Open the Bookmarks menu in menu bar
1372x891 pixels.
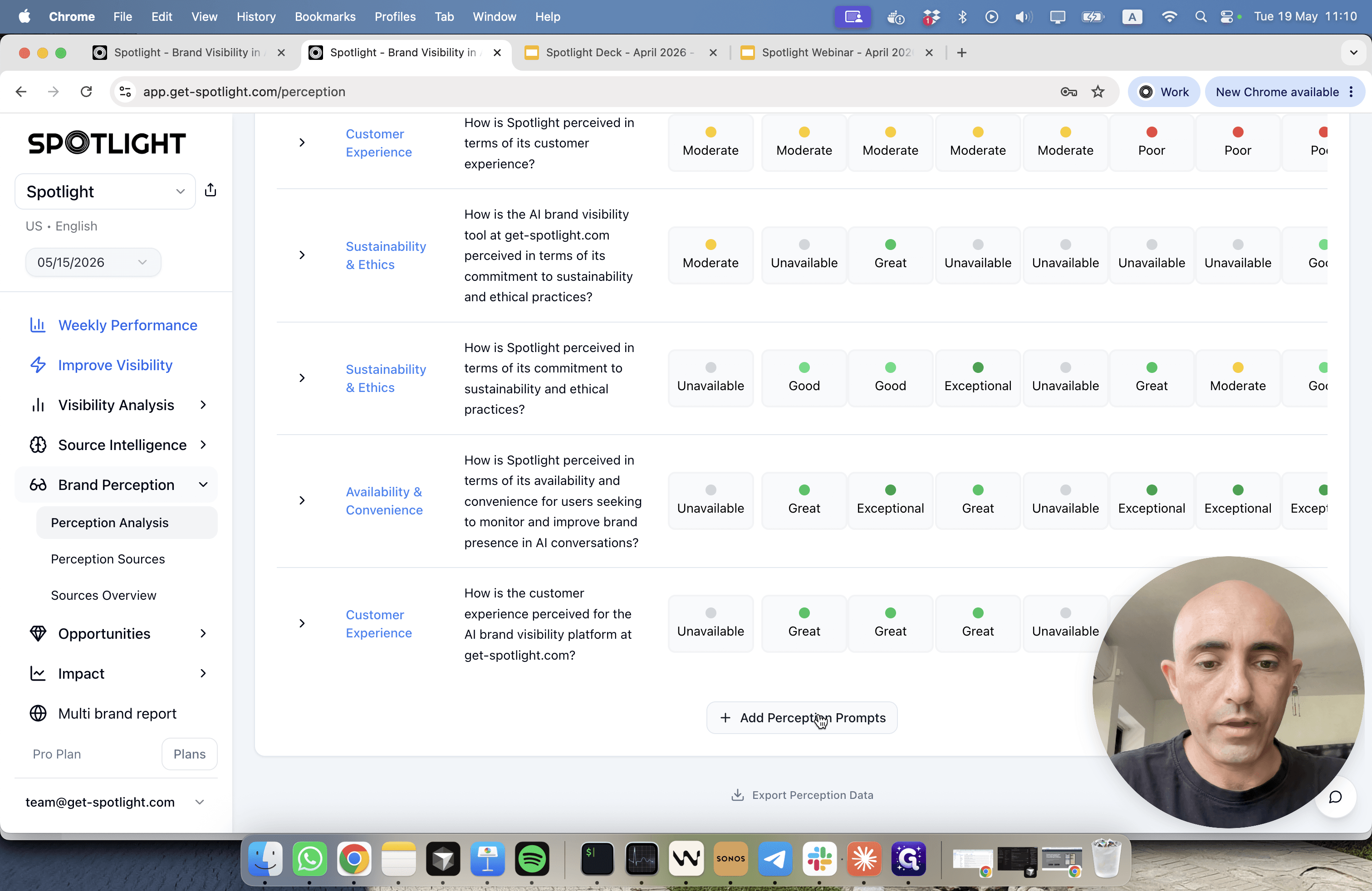click(x=325, y=17)
